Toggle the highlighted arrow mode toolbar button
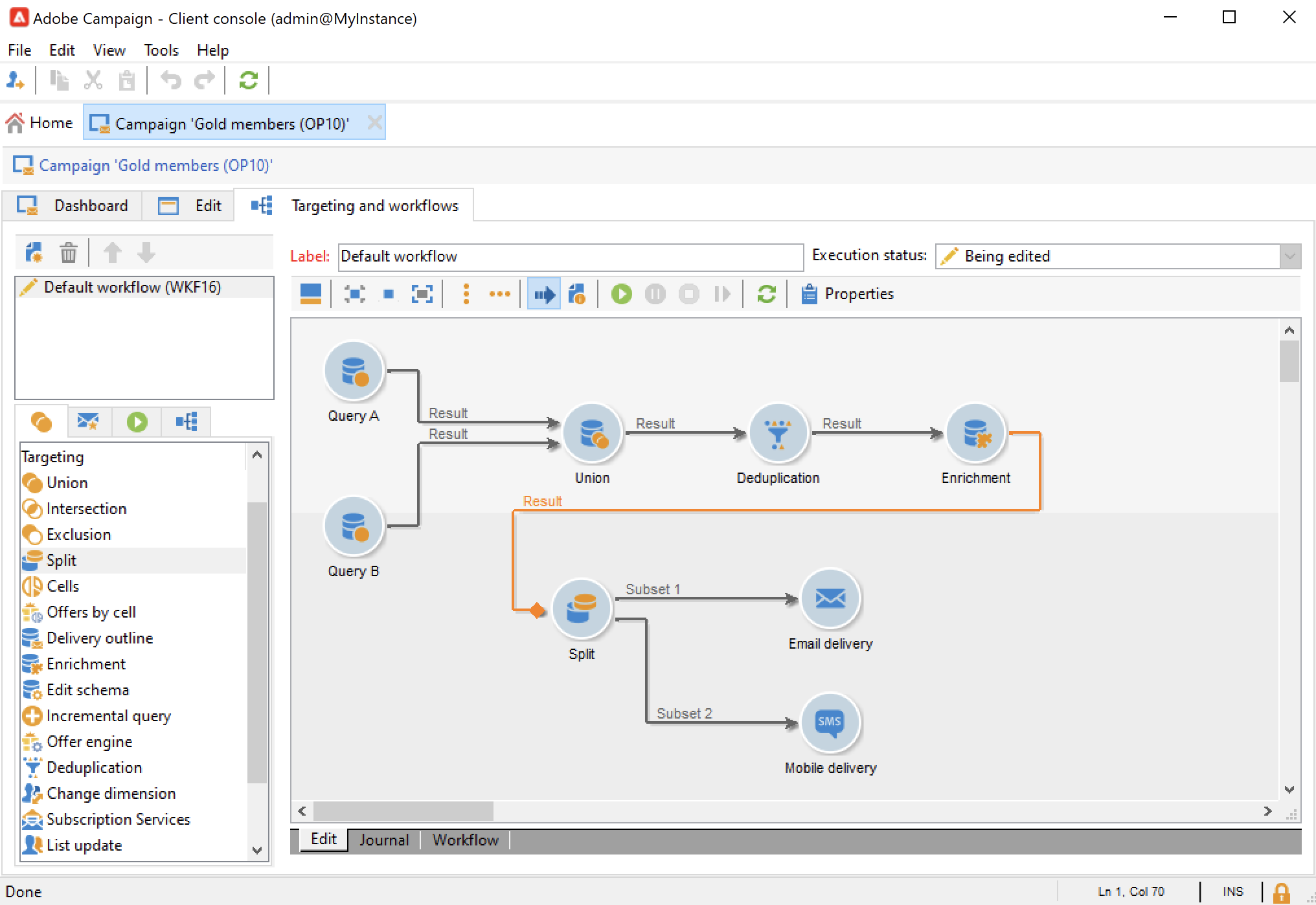The image size is (1316, 905). [543, 295]
